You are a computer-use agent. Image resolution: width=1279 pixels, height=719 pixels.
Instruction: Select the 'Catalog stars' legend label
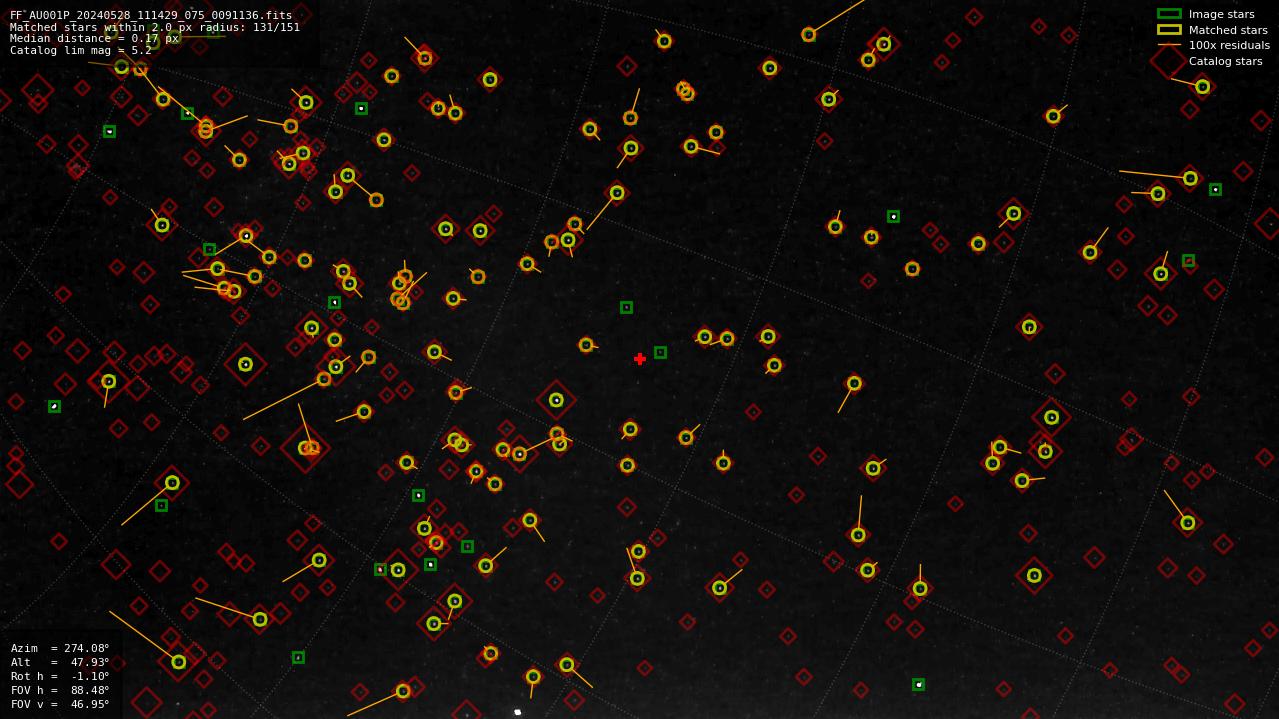(1225, 61)
